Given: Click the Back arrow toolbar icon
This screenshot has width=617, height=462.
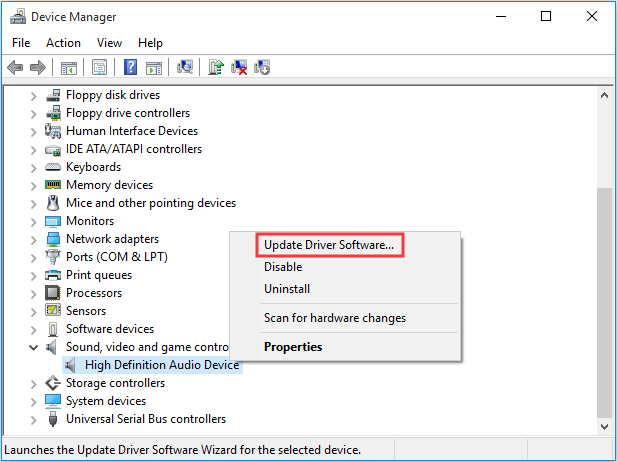Looking at the screenshot, I should tap(15, 67).
